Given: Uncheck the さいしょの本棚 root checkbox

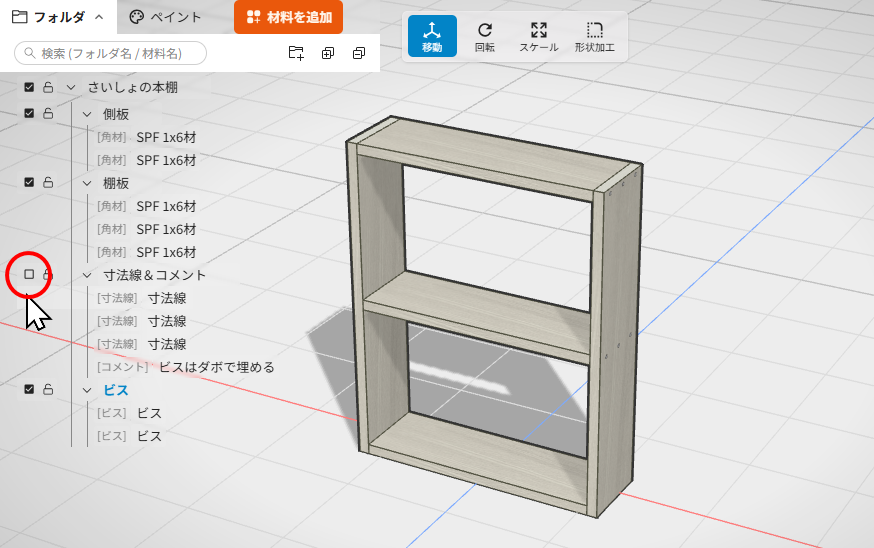Looking at the screenshot, I should click(29, 87).
